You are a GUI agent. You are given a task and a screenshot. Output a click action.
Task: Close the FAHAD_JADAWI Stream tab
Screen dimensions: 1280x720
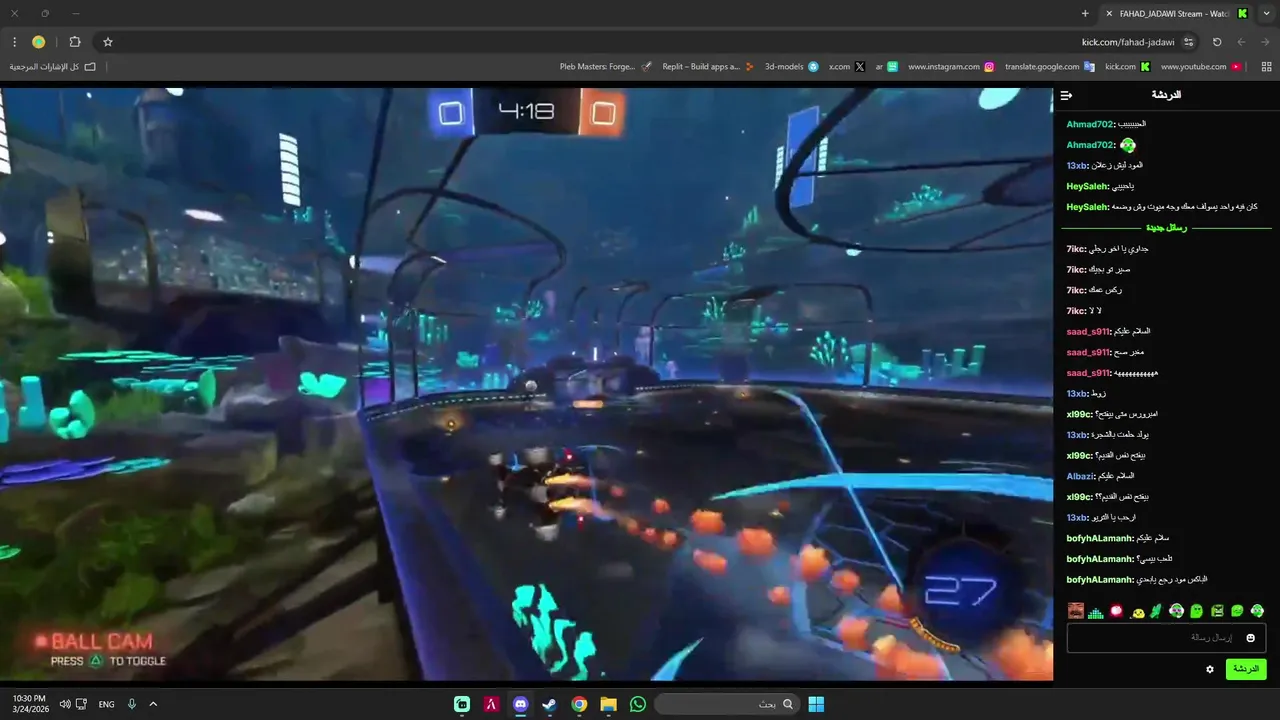pos(1108,14)
